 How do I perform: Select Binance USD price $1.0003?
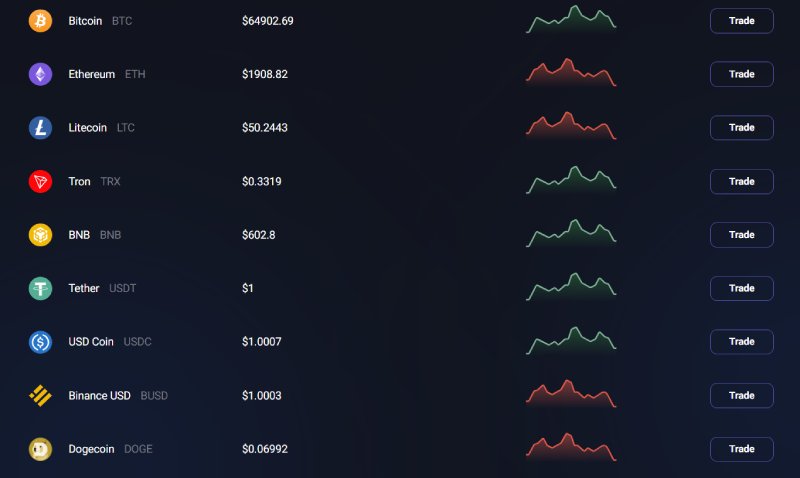[262, 395]
